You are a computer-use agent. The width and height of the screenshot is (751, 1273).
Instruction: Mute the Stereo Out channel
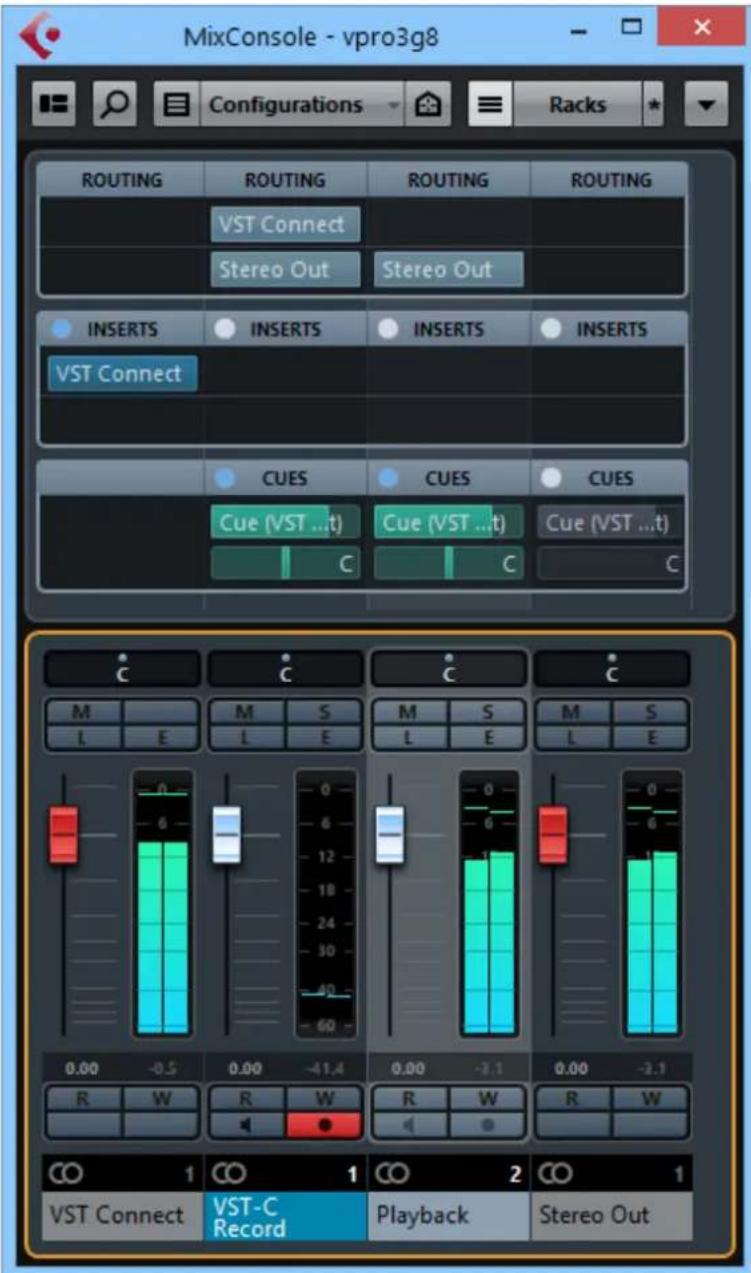(572, 712)
